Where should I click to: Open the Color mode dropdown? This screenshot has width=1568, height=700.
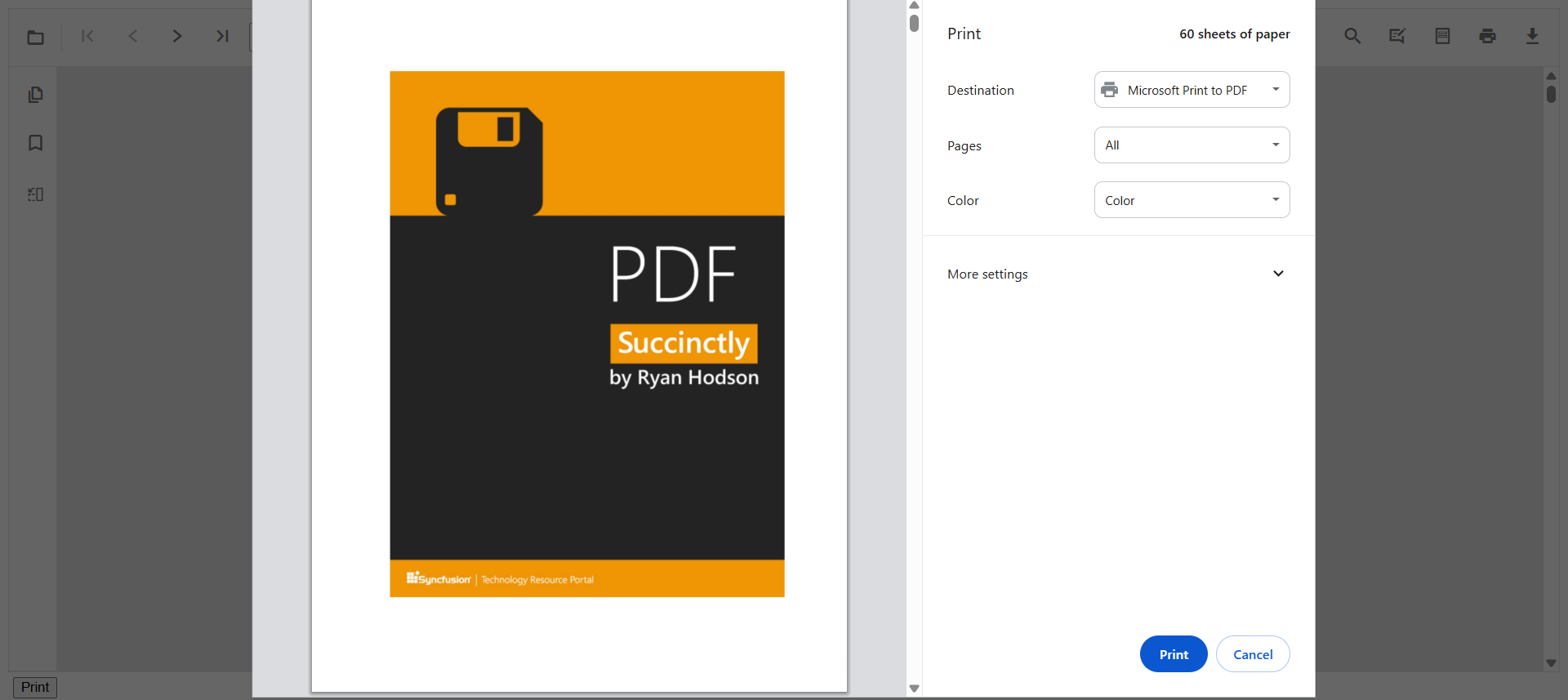point(1192,200)
